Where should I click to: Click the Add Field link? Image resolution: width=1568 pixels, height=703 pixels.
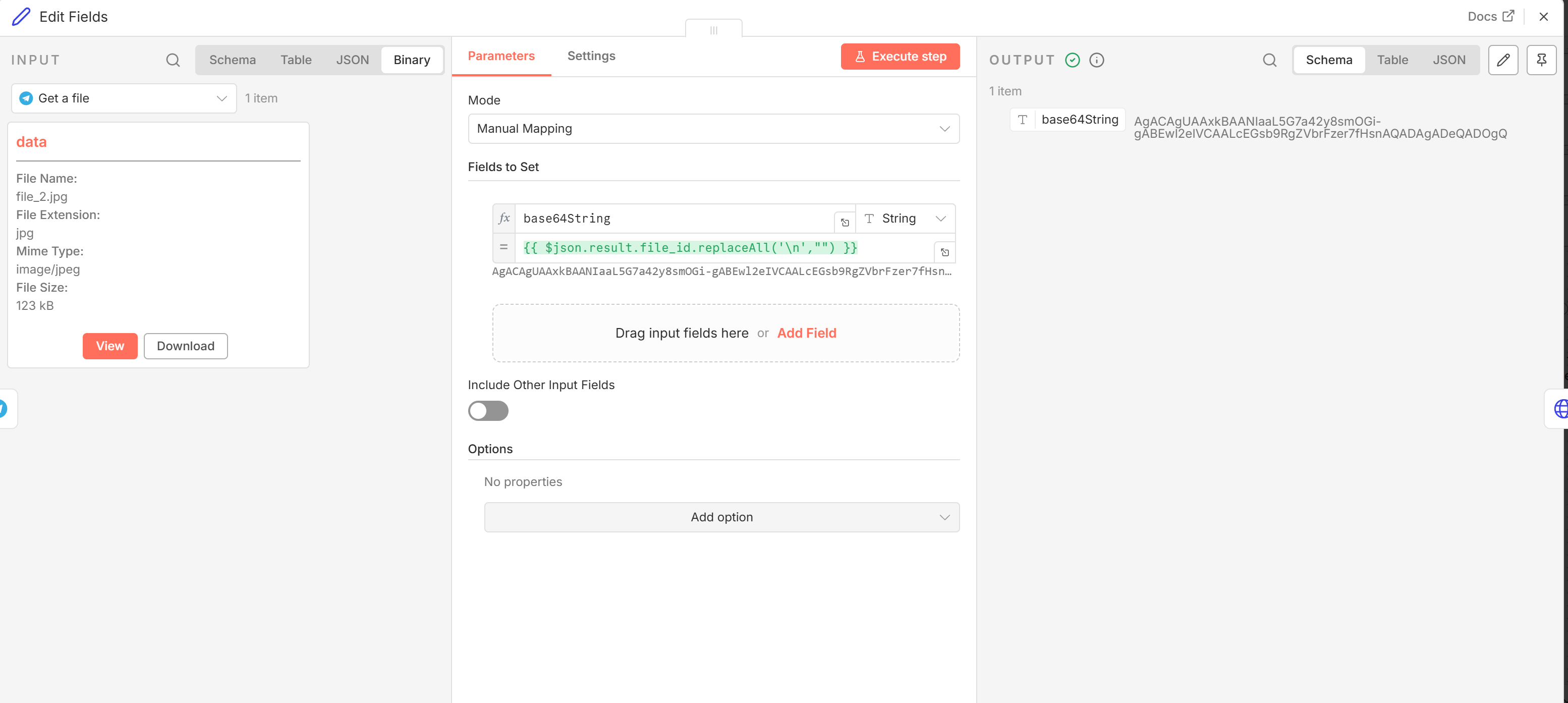coord(806,333)
